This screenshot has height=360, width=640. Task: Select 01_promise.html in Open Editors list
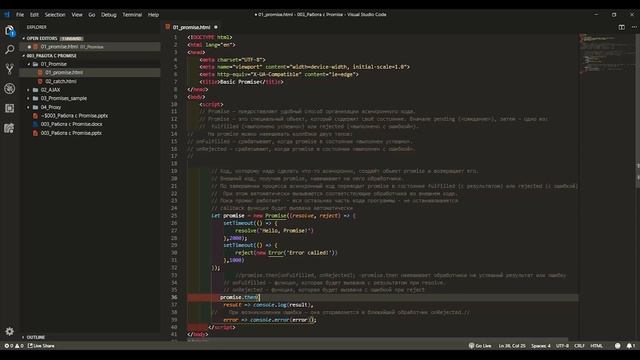coord(90,47)
